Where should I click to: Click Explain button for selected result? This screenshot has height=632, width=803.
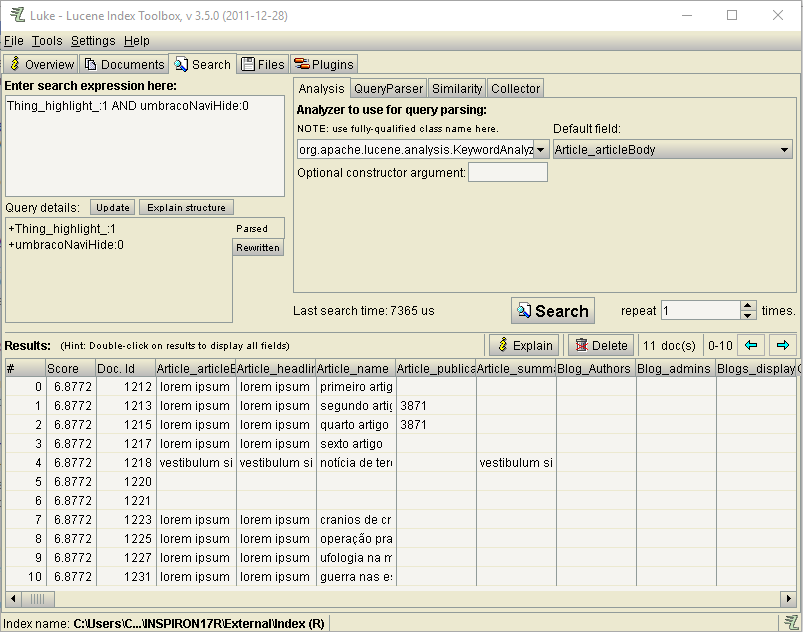(524, 345)
